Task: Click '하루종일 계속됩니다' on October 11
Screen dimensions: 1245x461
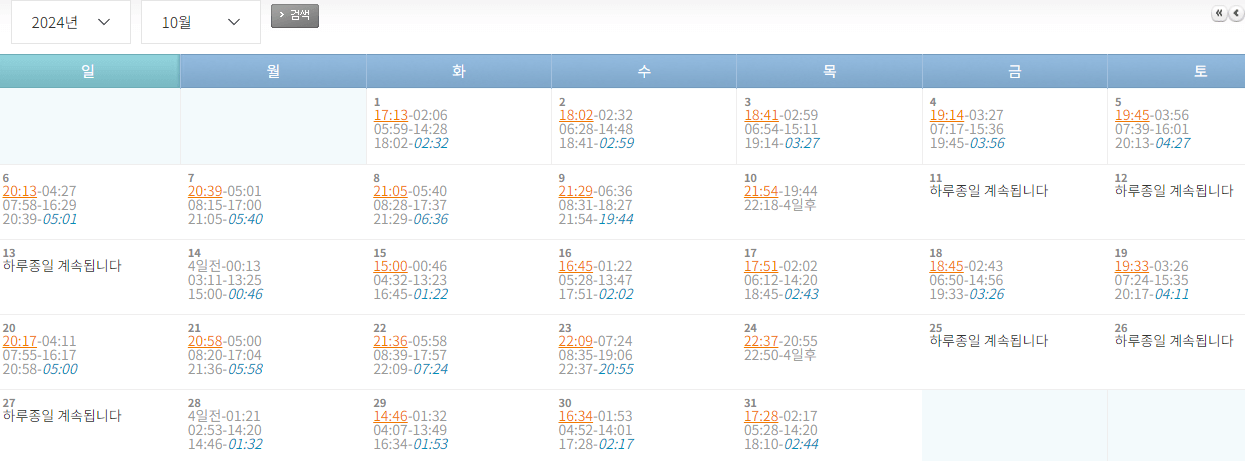Action: click(x=989, y=191)
